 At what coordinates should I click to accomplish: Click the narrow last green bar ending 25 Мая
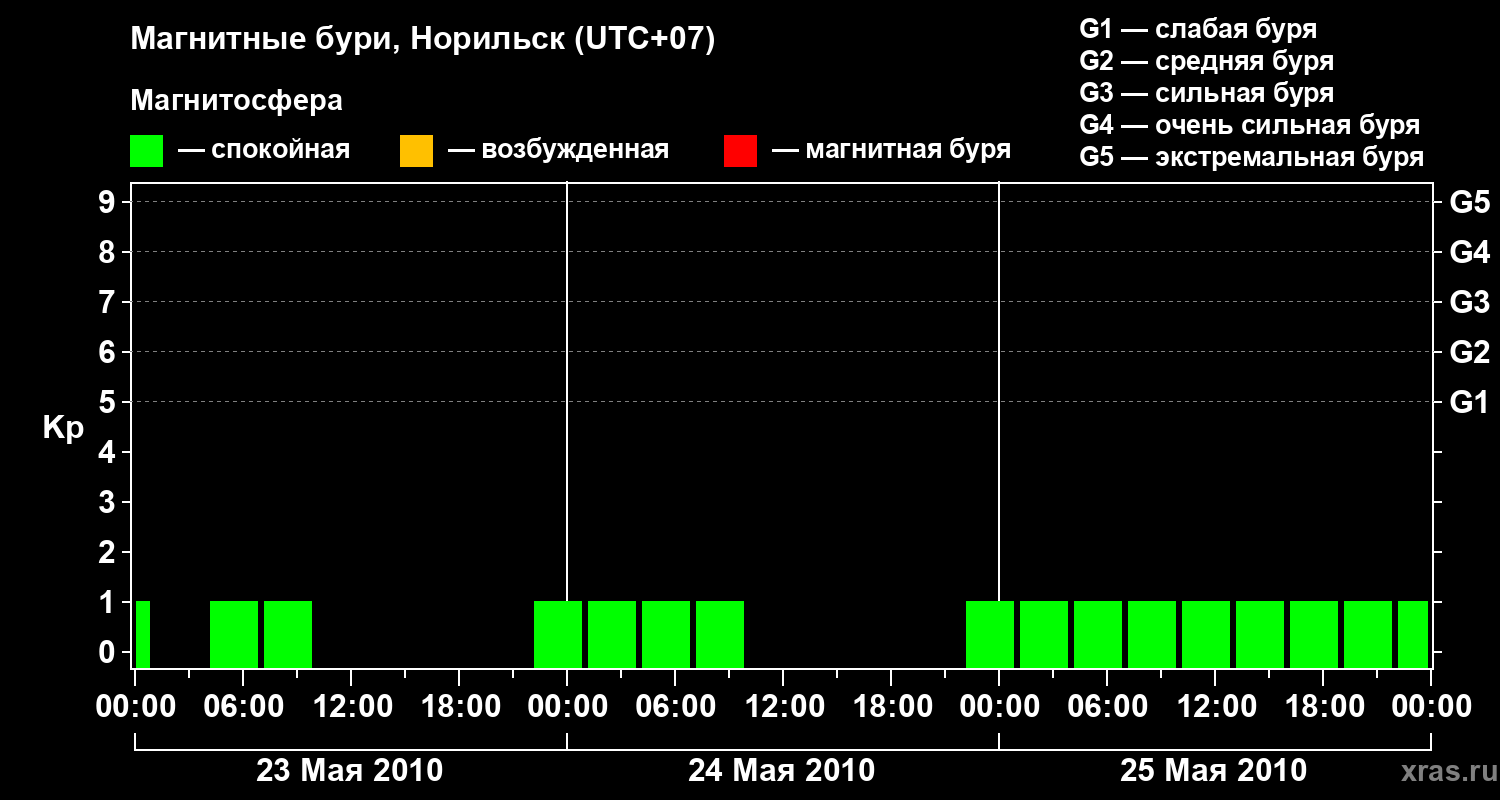click(1413, 634)
